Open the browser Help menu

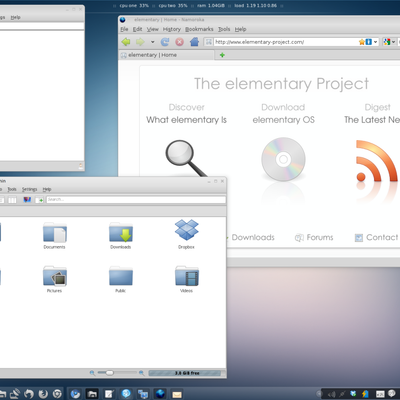point(240,29)
